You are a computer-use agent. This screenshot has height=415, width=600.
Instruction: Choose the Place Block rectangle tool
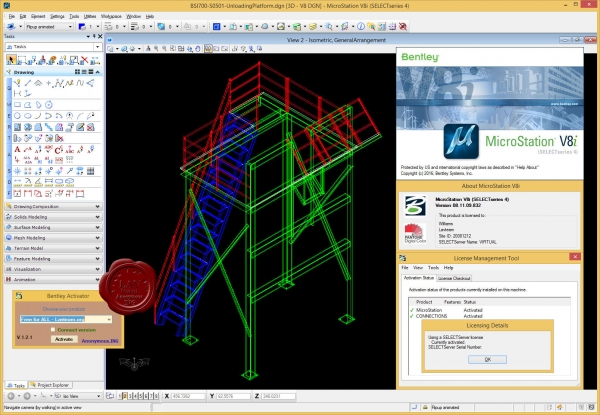point(17,105)
